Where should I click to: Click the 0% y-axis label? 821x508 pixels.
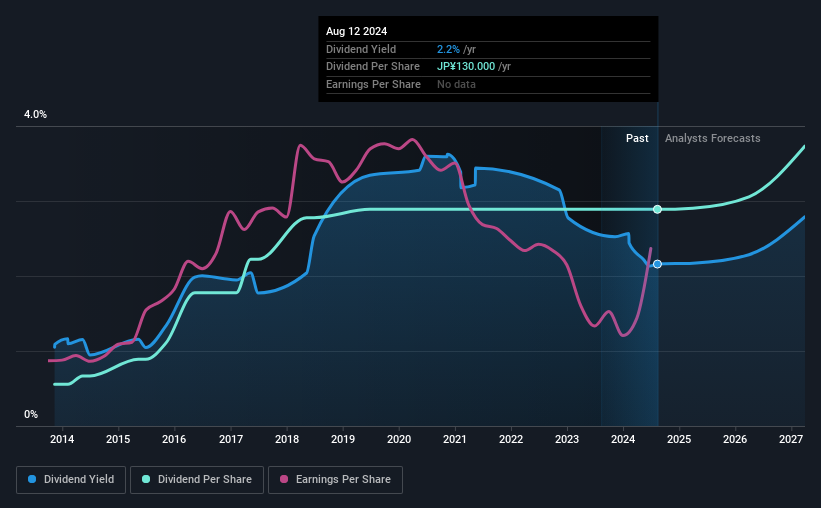click(x=31, y=414)
